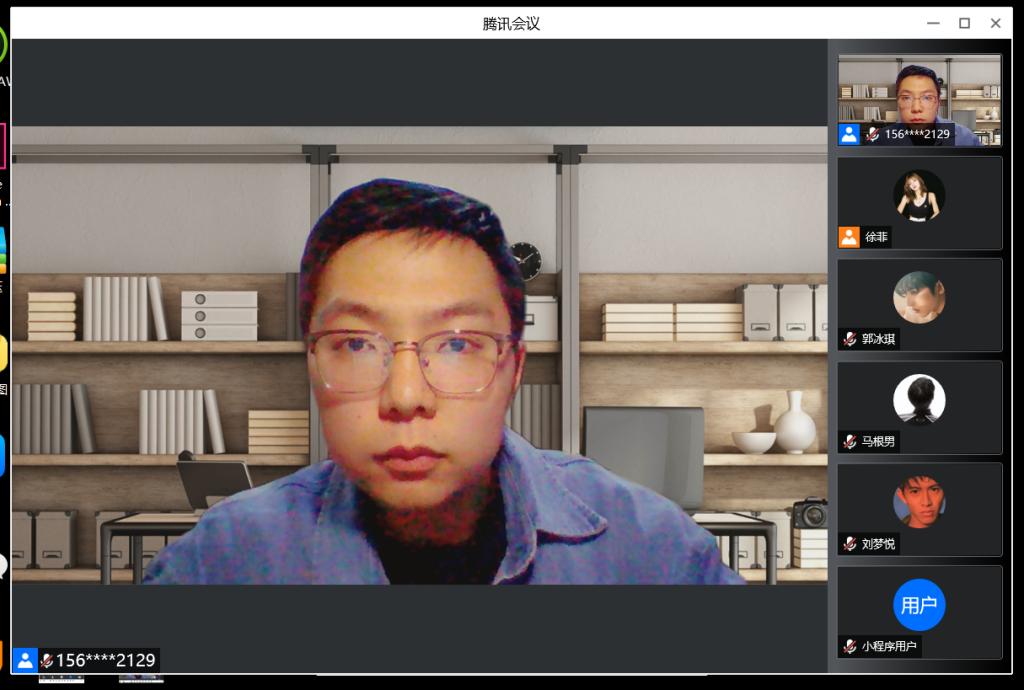Click the muted mic icon beside 小程序用户
The image size is (1024, 690).
coord(850,646)
